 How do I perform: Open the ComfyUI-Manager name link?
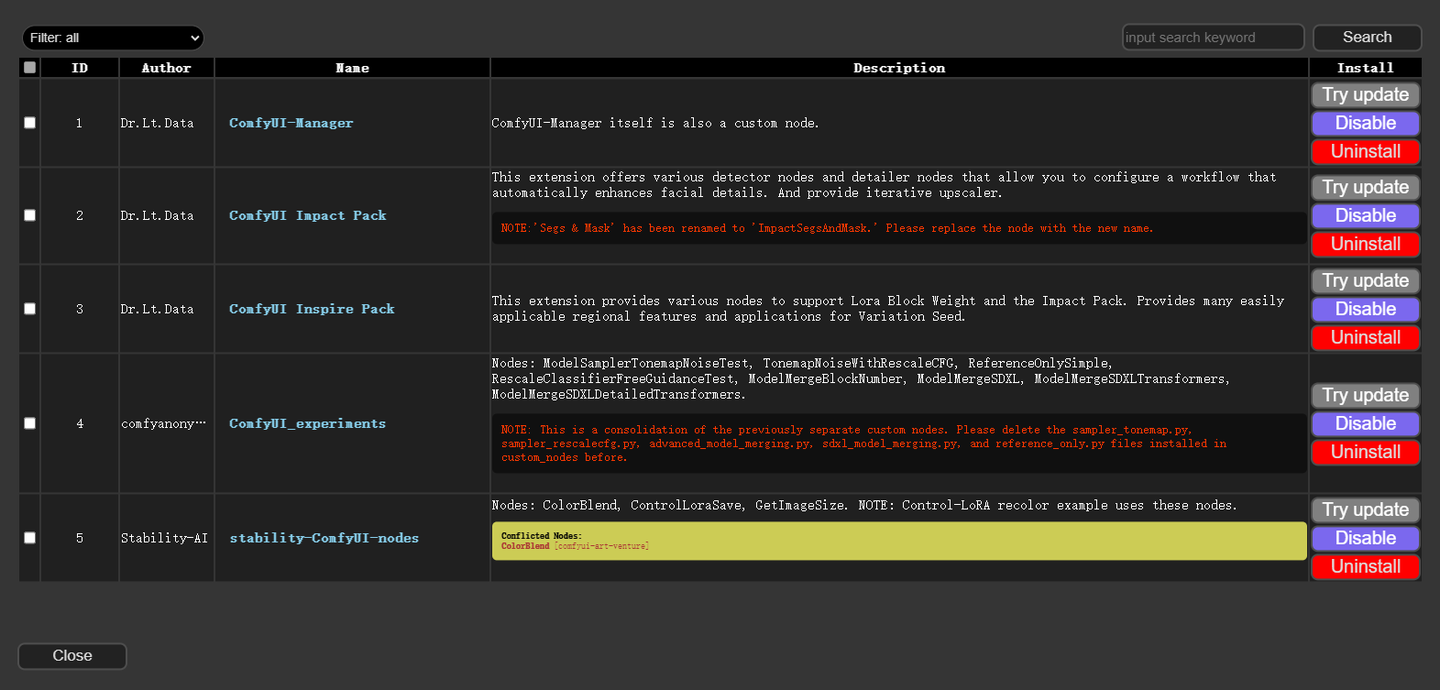pos(291,123)
